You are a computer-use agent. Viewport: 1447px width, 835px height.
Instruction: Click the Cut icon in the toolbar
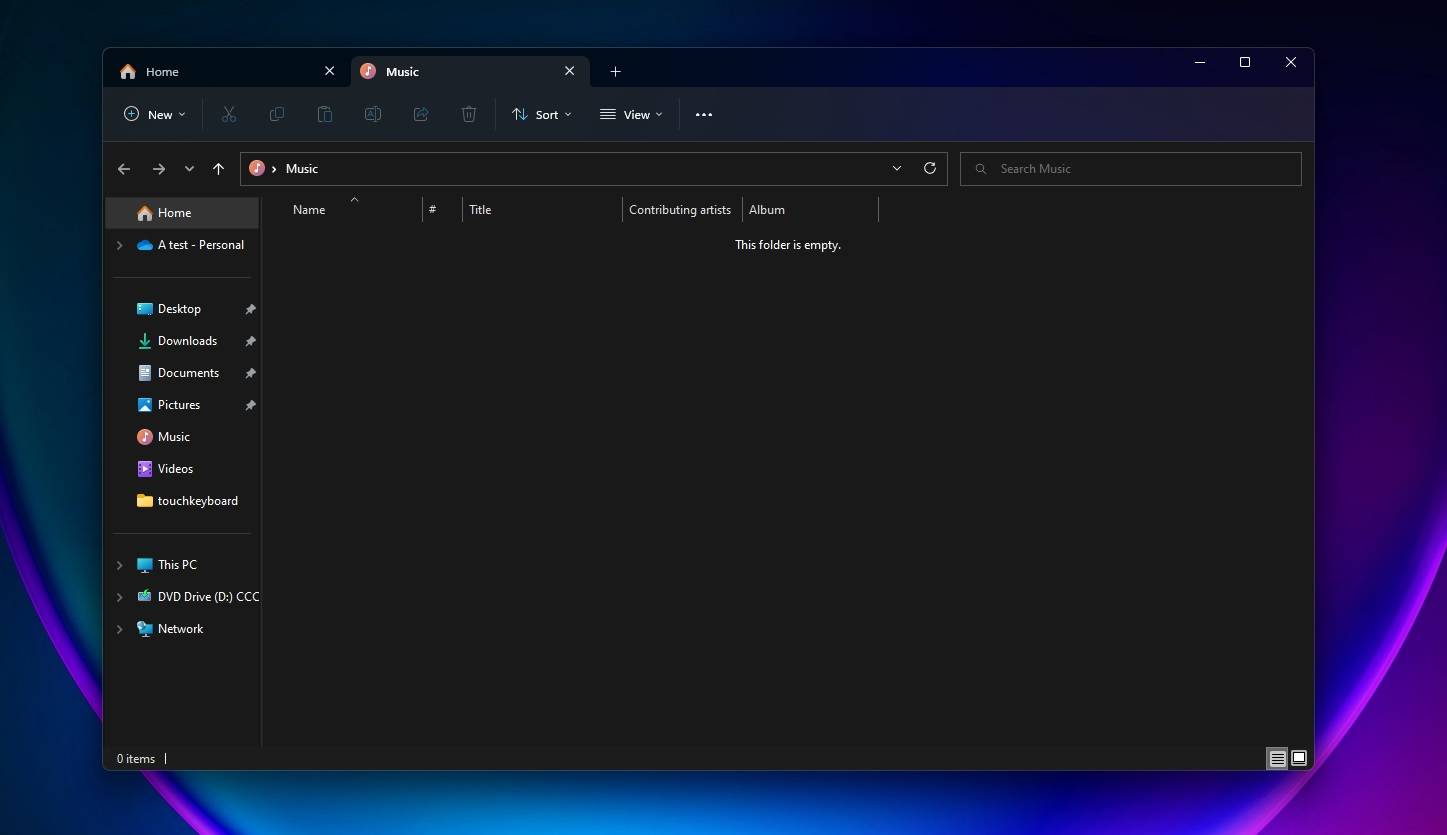click(x=229, y=114)
